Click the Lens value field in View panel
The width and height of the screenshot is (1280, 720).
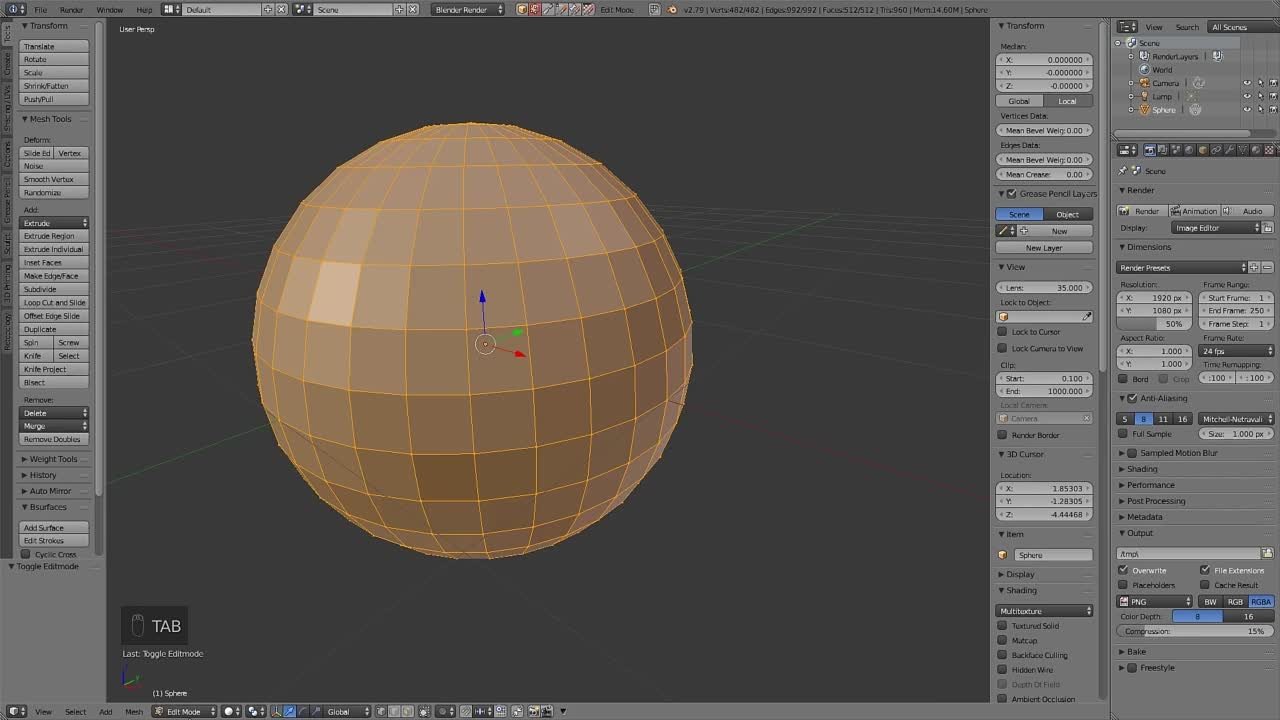[x=1044, y=287]
